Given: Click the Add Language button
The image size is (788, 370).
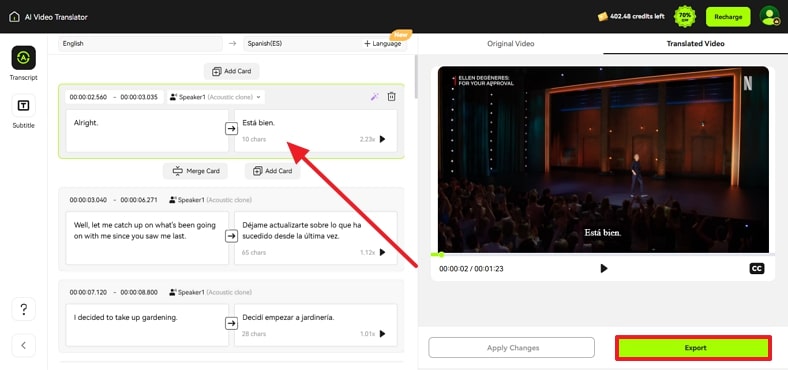Looking at the screenshot, I should (382, 44).
